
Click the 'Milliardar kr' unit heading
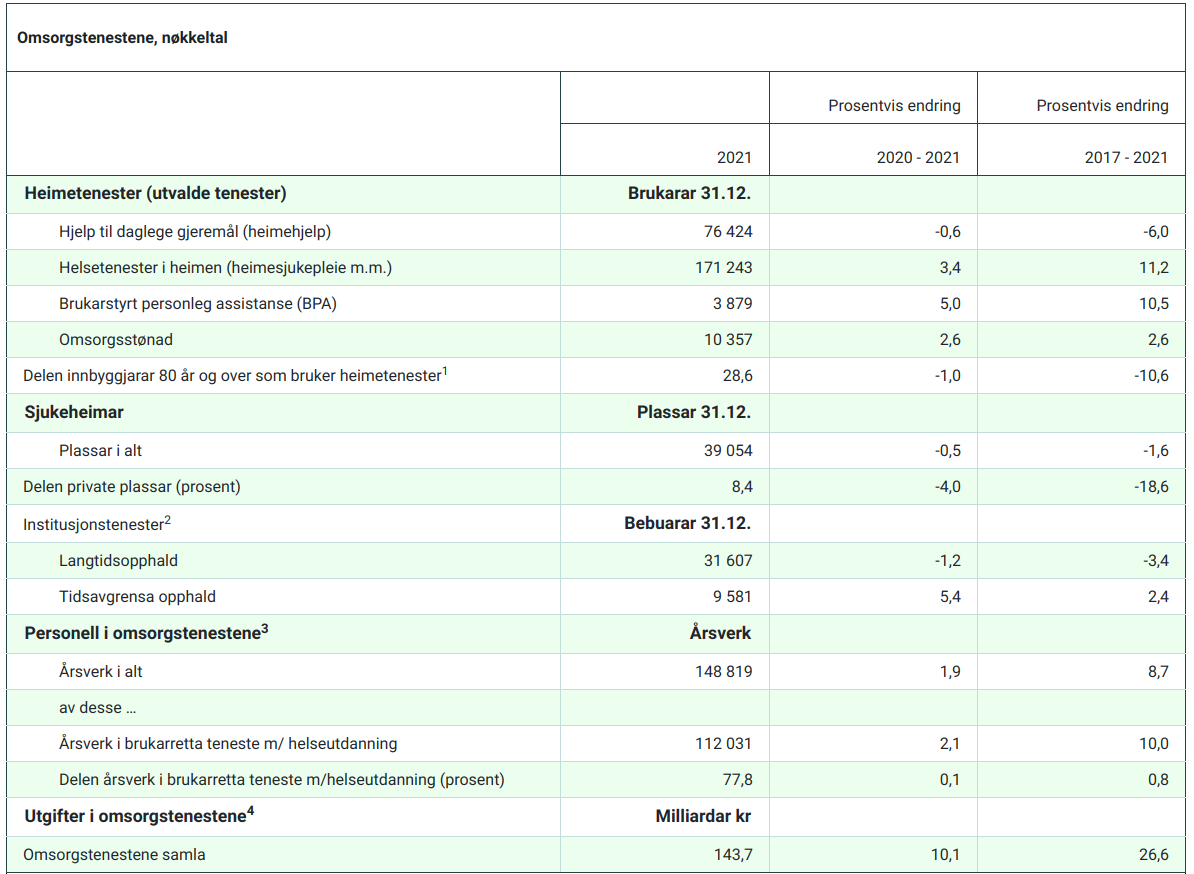703,816
